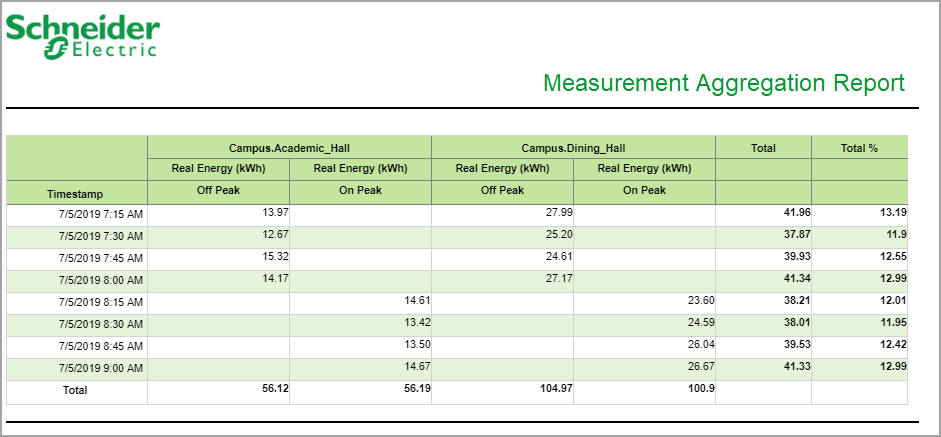Image resolution: width=941 pixels, height=437 pixels.
Task: Select the 7/5/2019 7:15 AM timestamp row
Action: [101, 215]
